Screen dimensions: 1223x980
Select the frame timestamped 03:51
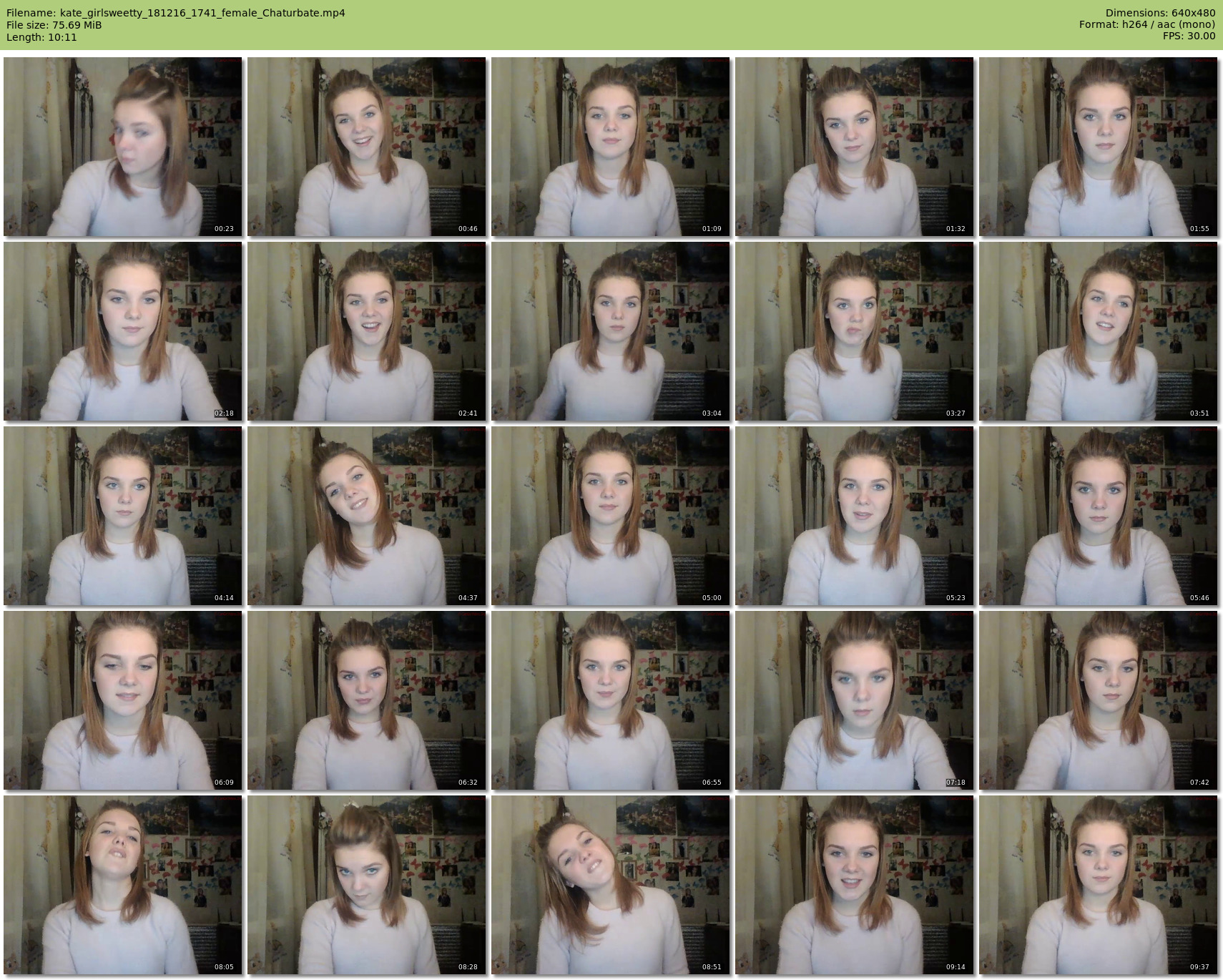[1098, 331]
